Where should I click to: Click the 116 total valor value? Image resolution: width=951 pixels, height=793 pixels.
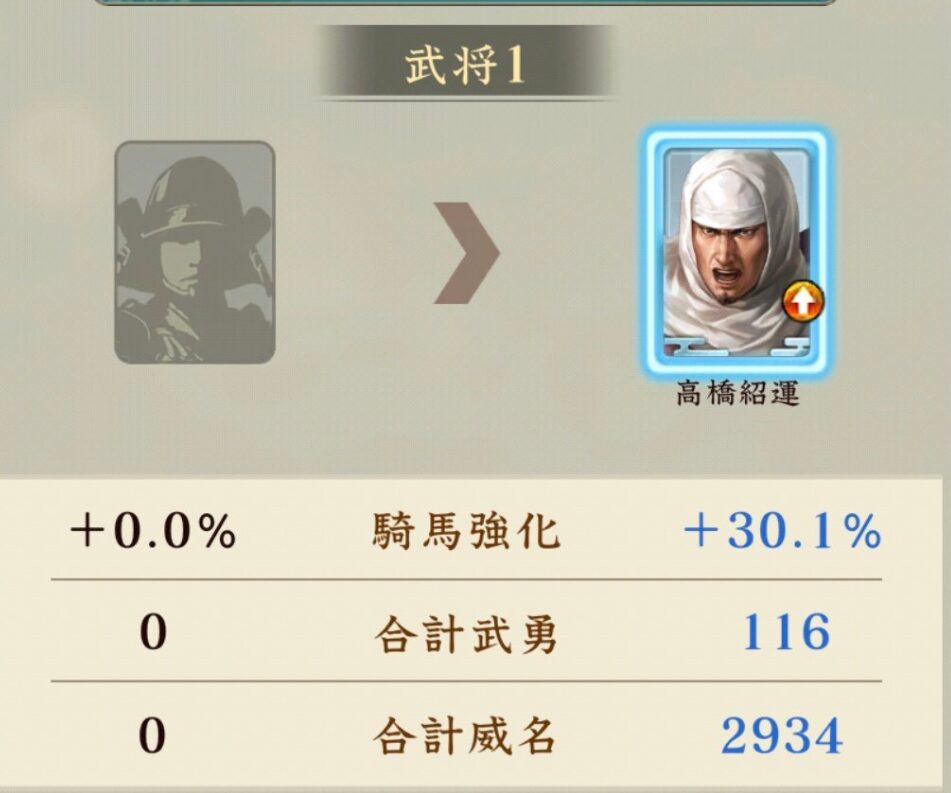(787, 632)
